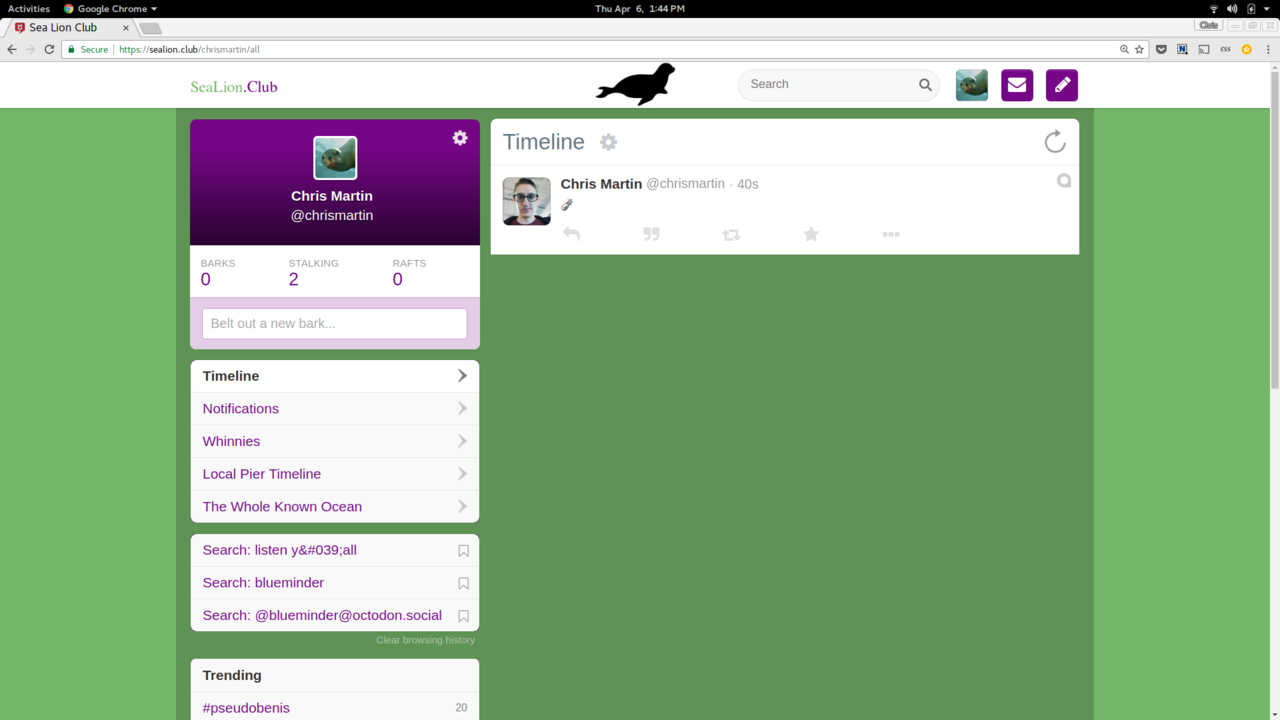Viewport: 1280px width, 720px height.
Task: Open the ellipsis more options on the post
Action: click(x=891, y=234)
